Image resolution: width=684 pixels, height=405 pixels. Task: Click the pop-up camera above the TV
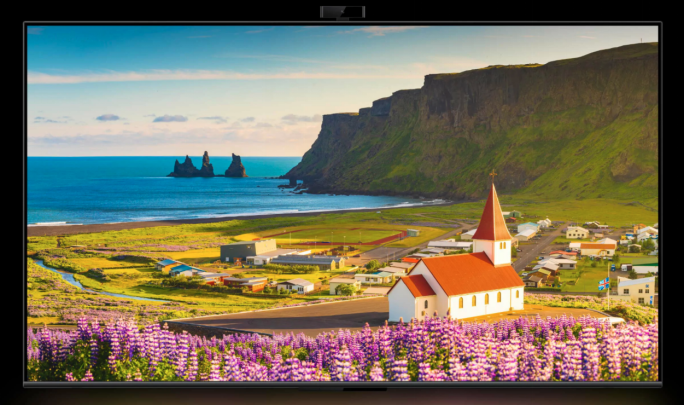(342, 11)
